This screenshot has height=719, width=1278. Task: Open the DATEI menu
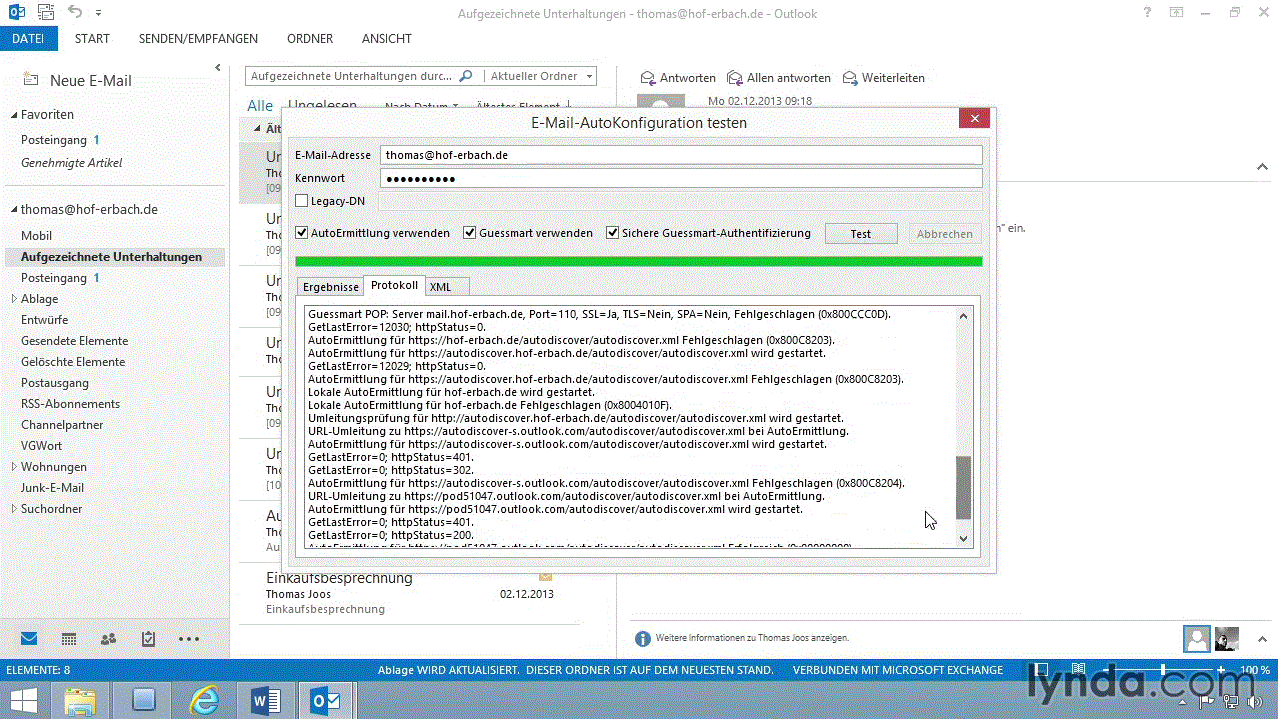click(x=29, y=39)
